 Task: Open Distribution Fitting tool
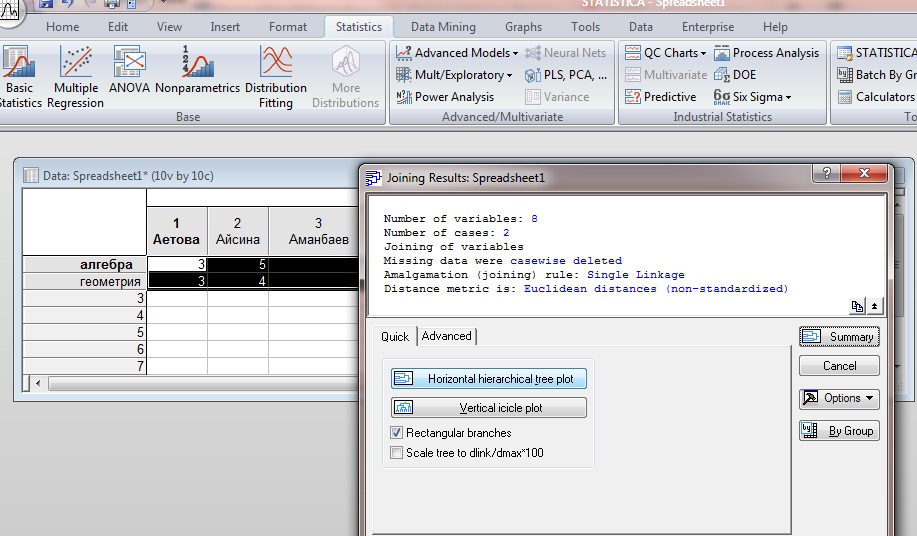pos(275,77)
